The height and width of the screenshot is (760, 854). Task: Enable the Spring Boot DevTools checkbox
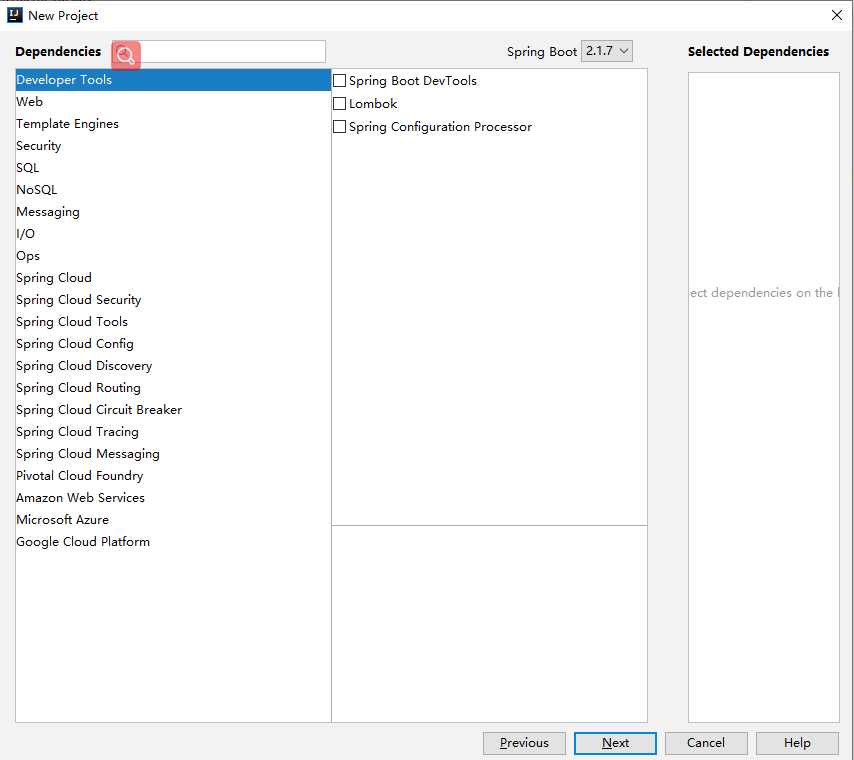(339, 81)
